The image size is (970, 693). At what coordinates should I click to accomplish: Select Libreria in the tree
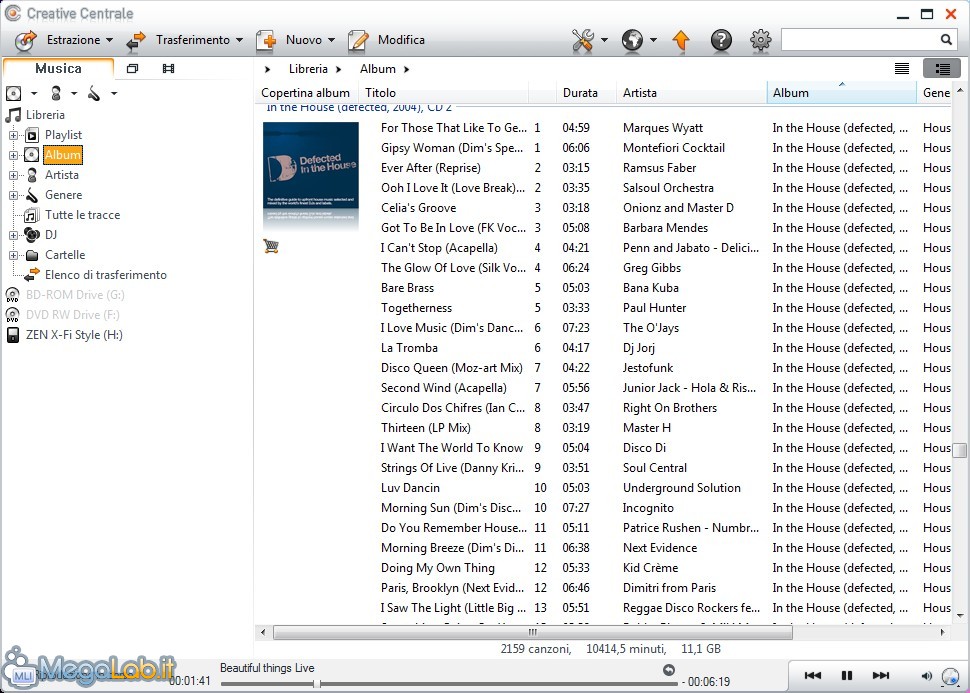click(x=45, y=115)
